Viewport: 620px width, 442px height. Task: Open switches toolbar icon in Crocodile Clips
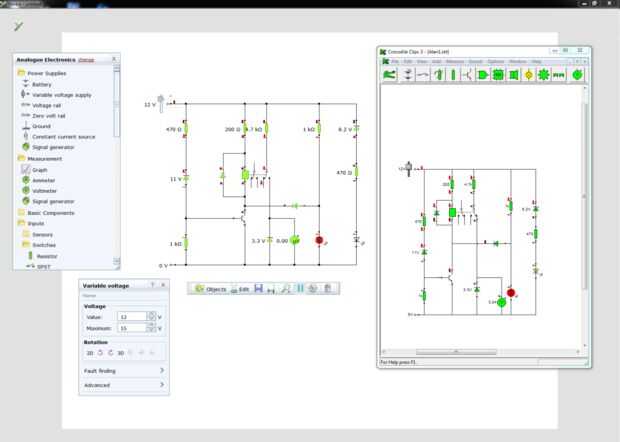(x=423, y=75)
